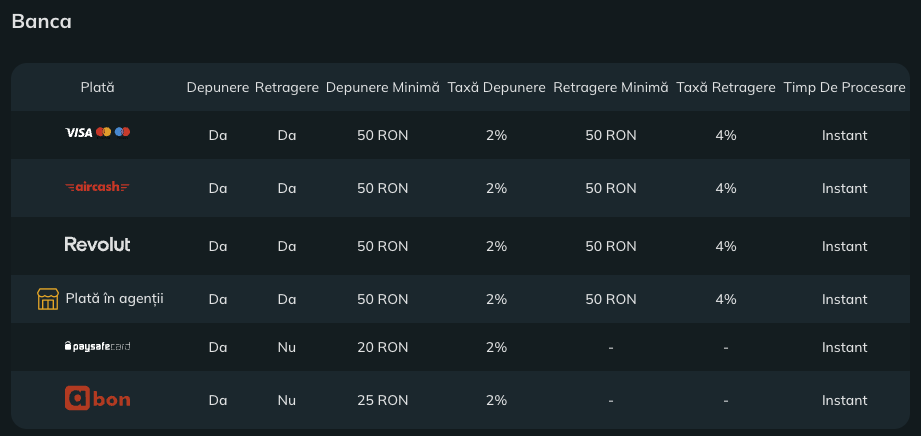The height and width of the screenshot is (436, 921).
Task: Click Depunere 'Da' in Abon row
Action: click(x=218, y=400)
